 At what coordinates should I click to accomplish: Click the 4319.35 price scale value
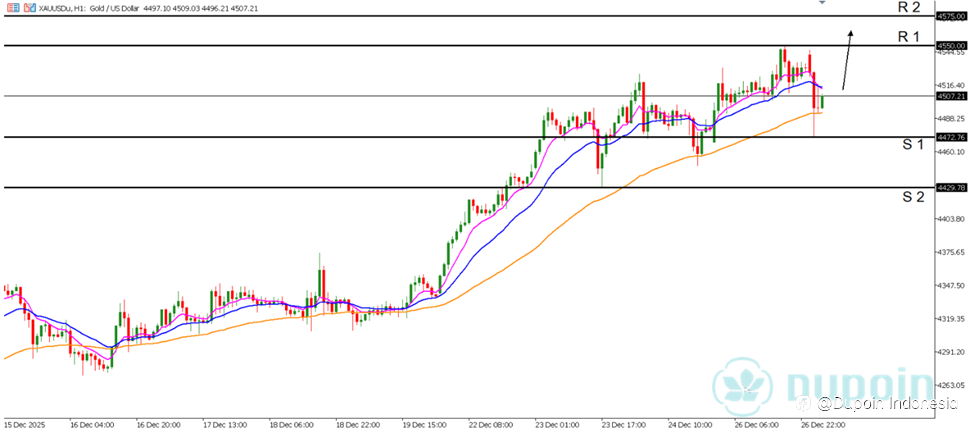[x=952, y=319]
